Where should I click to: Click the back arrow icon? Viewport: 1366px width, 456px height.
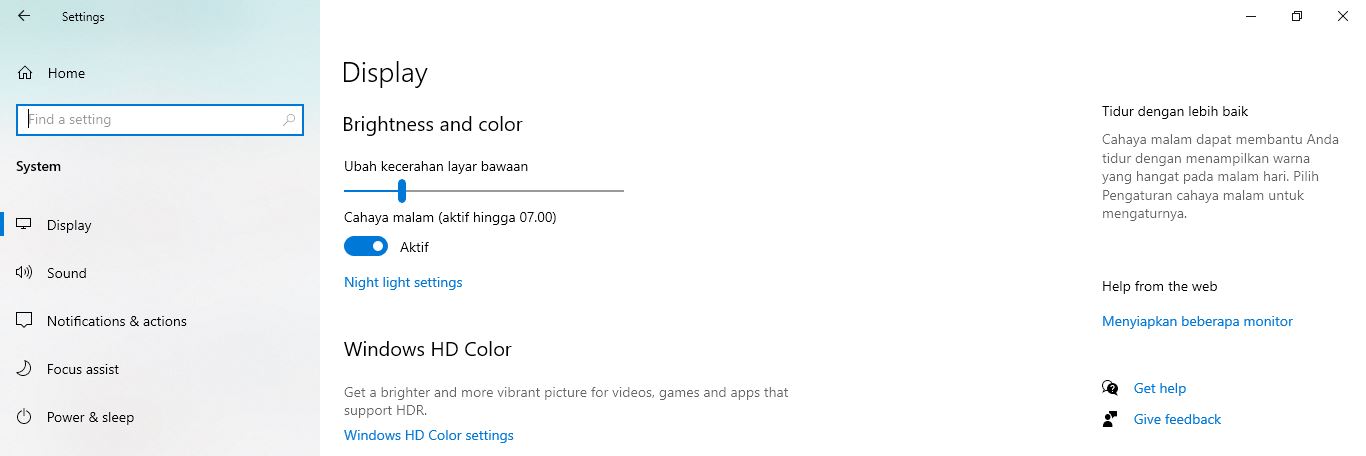pos(24,16)
